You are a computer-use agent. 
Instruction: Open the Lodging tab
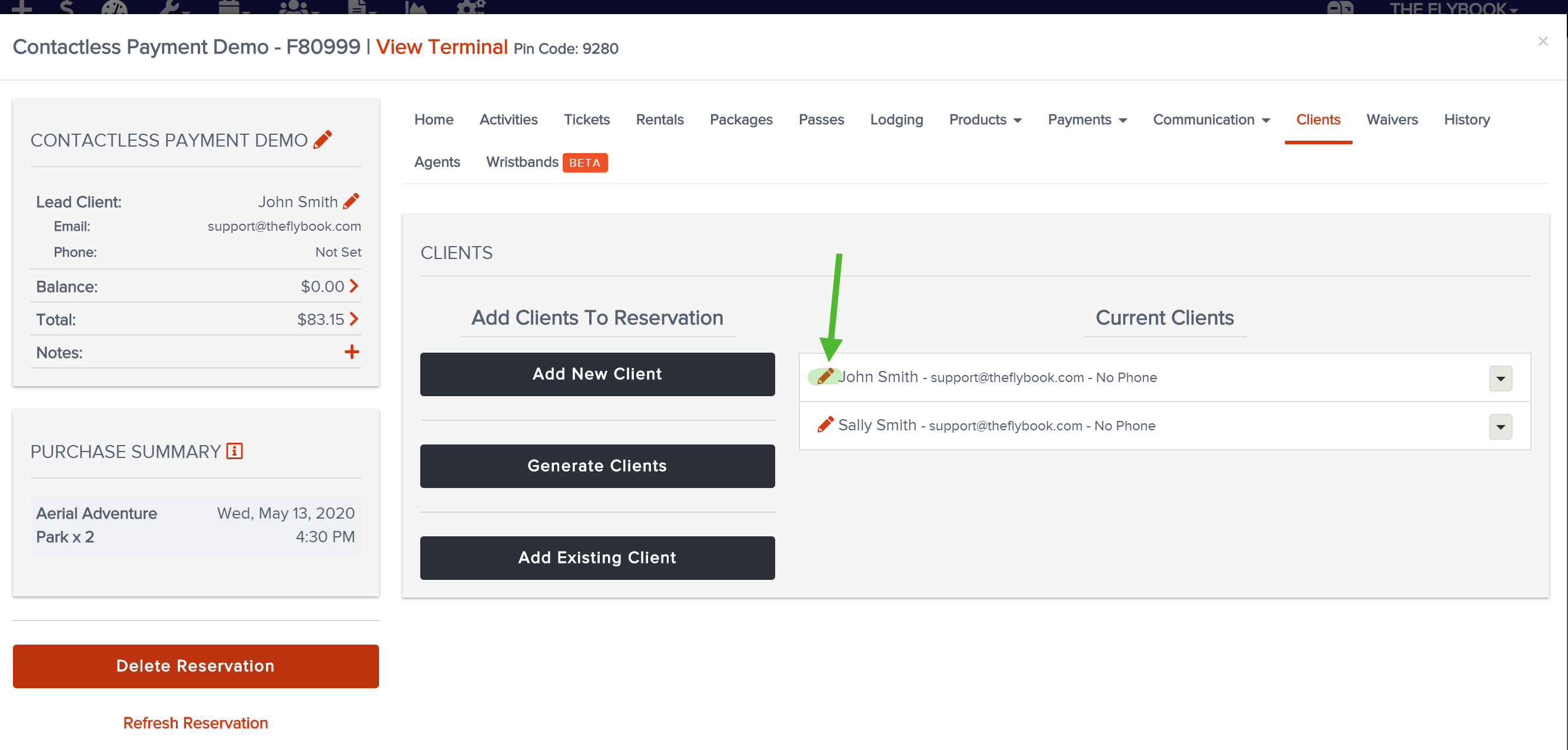pyautogui.click(x=896, y=120)
